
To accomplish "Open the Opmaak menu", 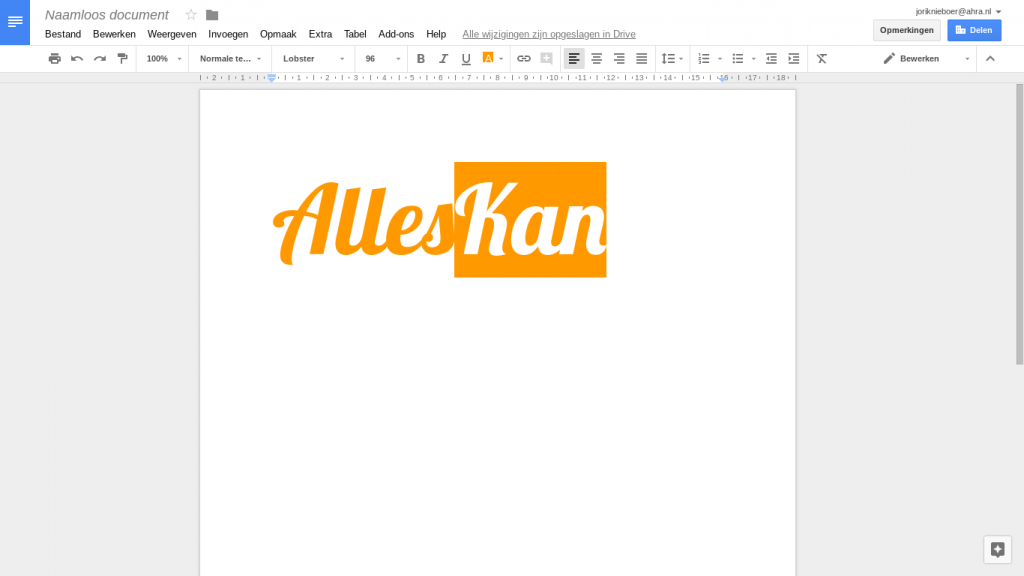I will pyautogui.click(x=278, y=34).
